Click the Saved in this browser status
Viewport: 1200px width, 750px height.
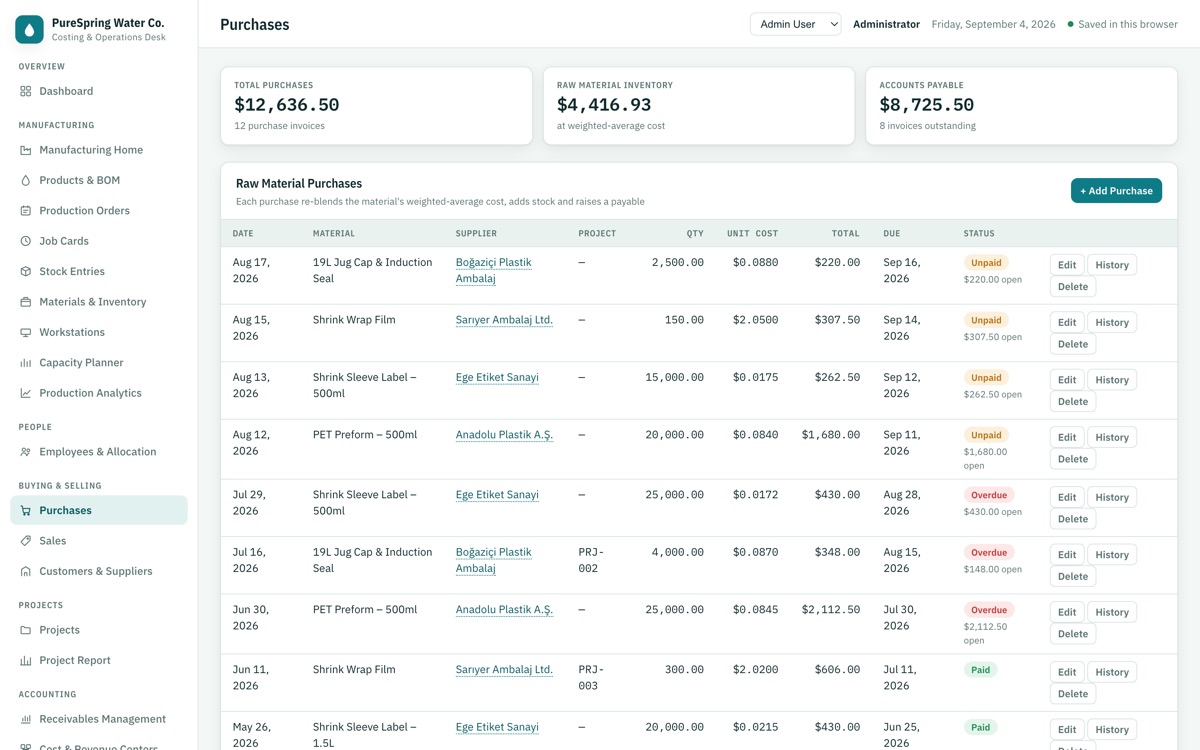(1123, 24)
